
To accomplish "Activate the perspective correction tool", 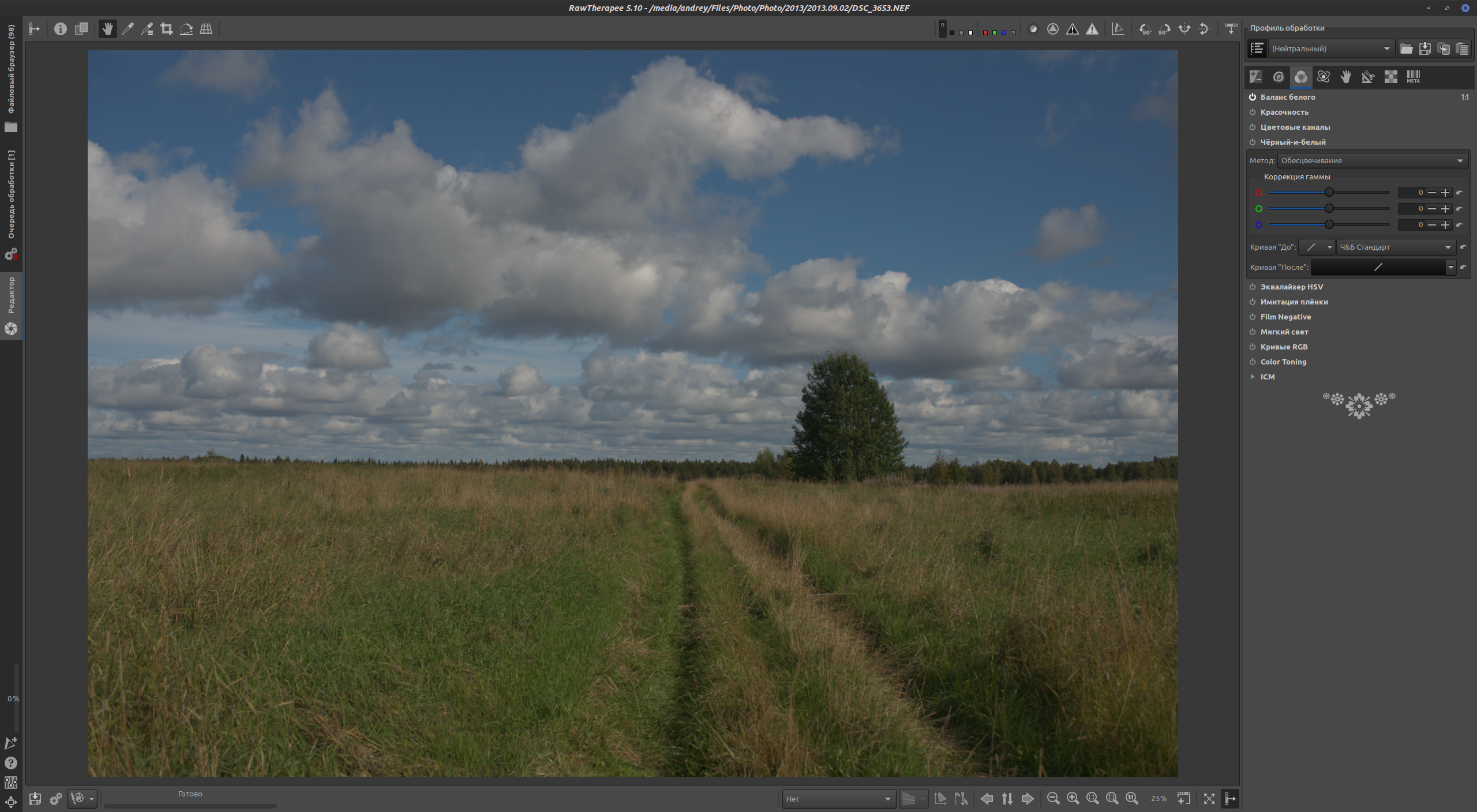I will click(x=206, y=29).
